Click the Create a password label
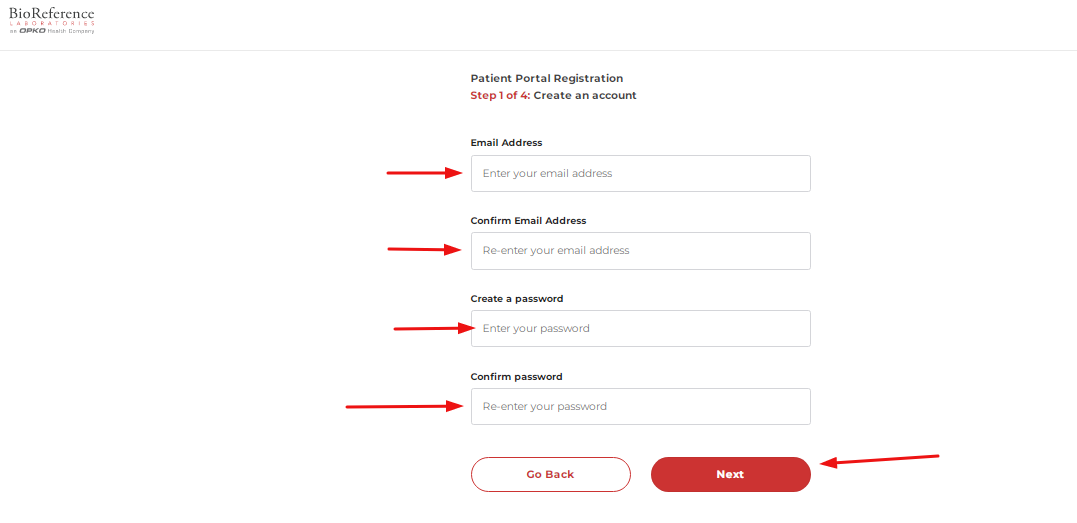This screenshot has width=1077, height=523. [x=517, y=299]
